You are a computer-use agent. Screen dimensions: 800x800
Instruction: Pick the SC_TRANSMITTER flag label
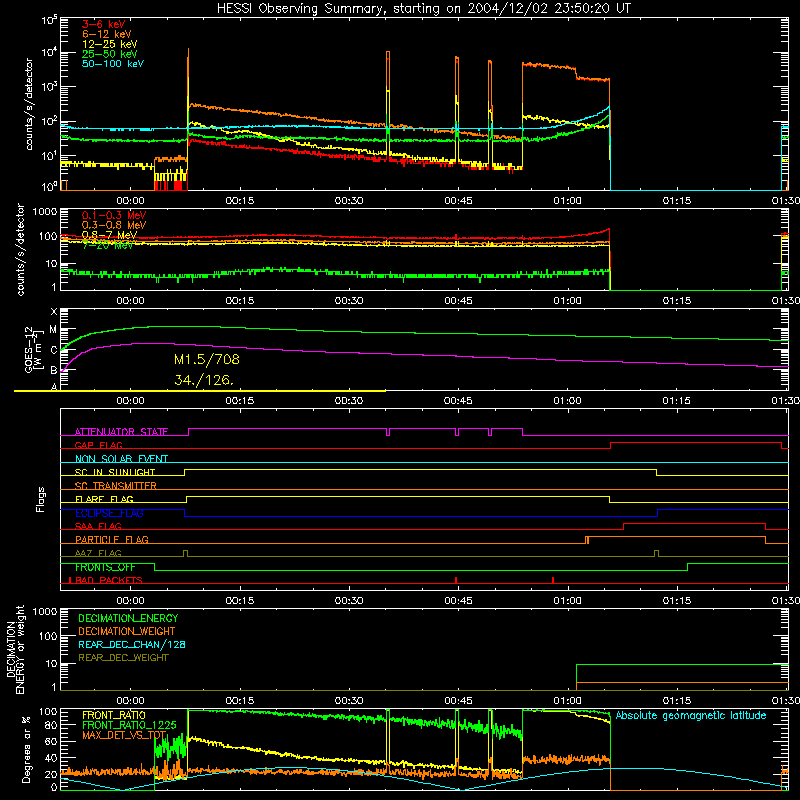click(116, 486)
